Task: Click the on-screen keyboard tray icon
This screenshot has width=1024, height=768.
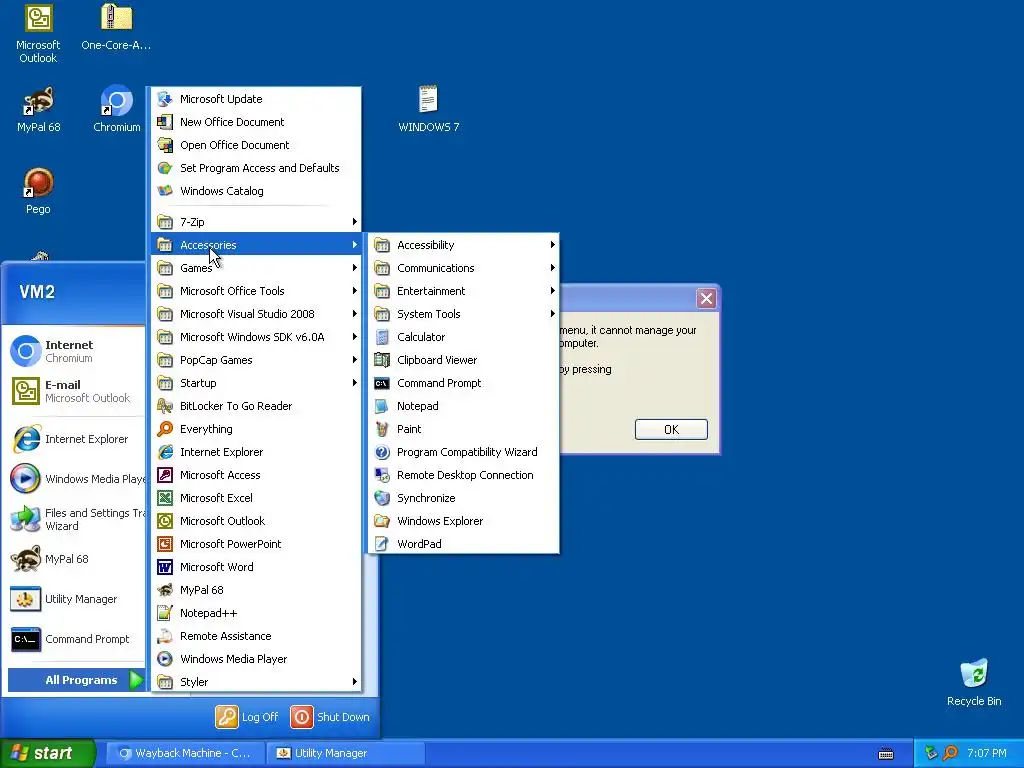Action: coord(886,754)
